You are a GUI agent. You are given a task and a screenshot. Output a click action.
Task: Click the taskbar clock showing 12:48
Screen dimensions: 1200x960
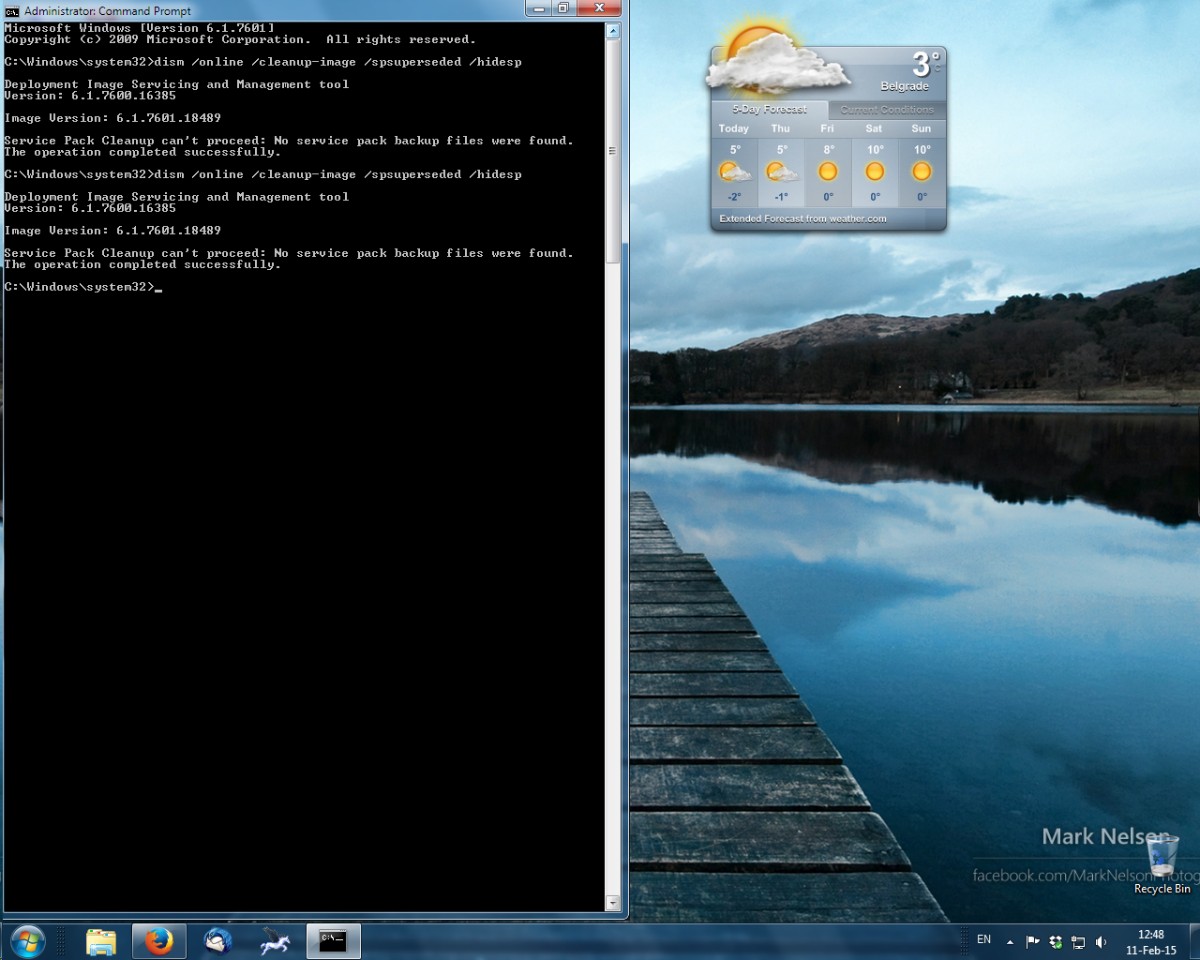[x=1151, y=941]
